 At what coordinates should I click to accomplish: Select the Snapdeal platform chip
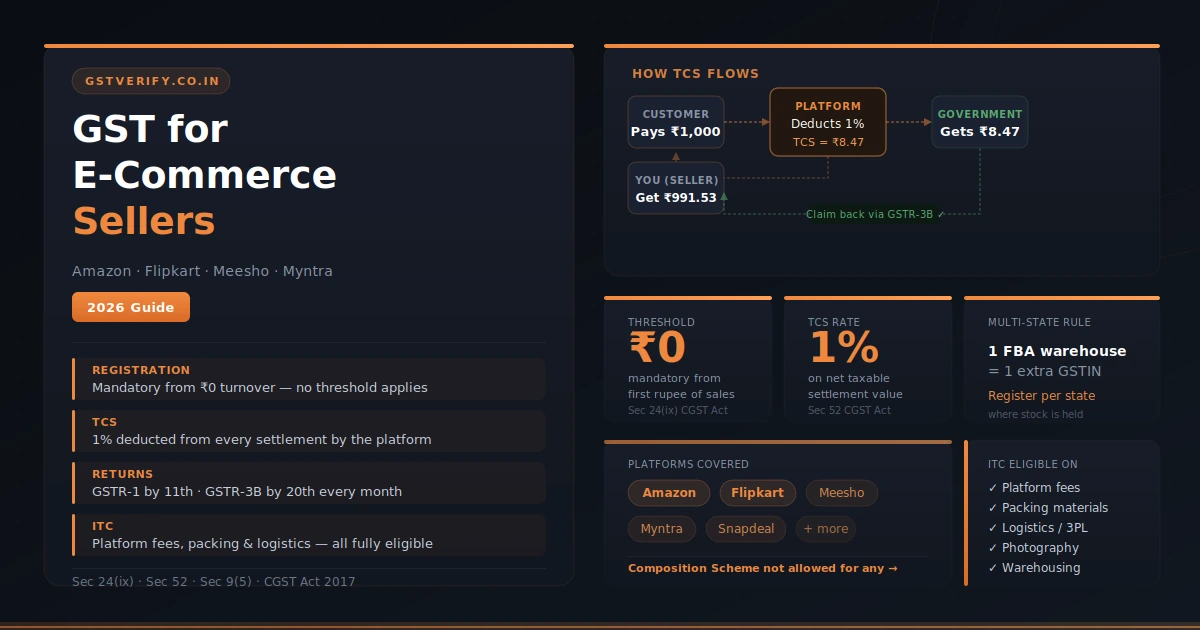pos(746,529)
